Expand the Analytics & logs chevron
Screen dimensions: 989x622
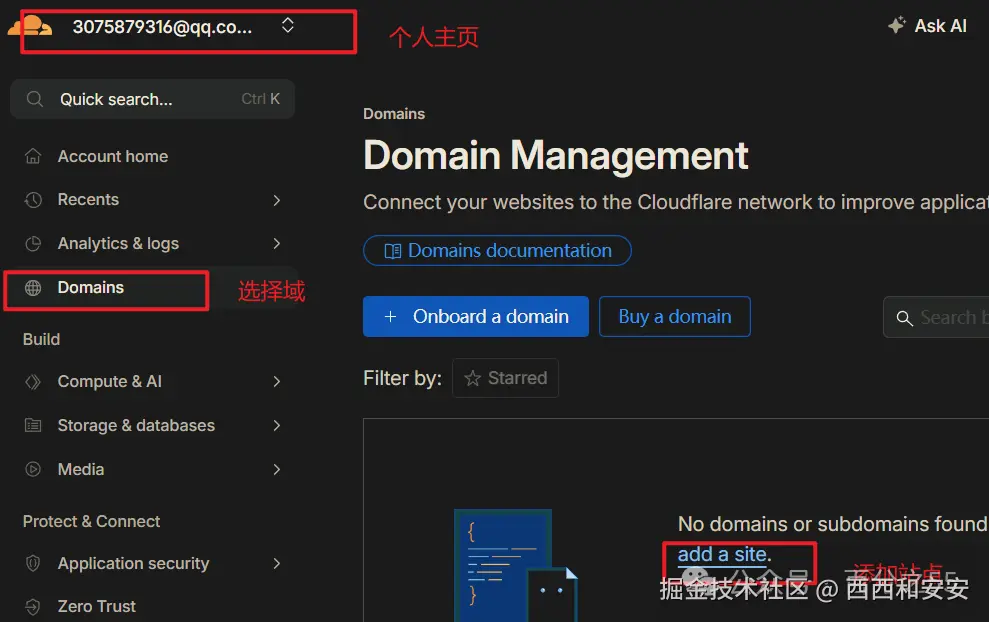(x=277, y=244)
